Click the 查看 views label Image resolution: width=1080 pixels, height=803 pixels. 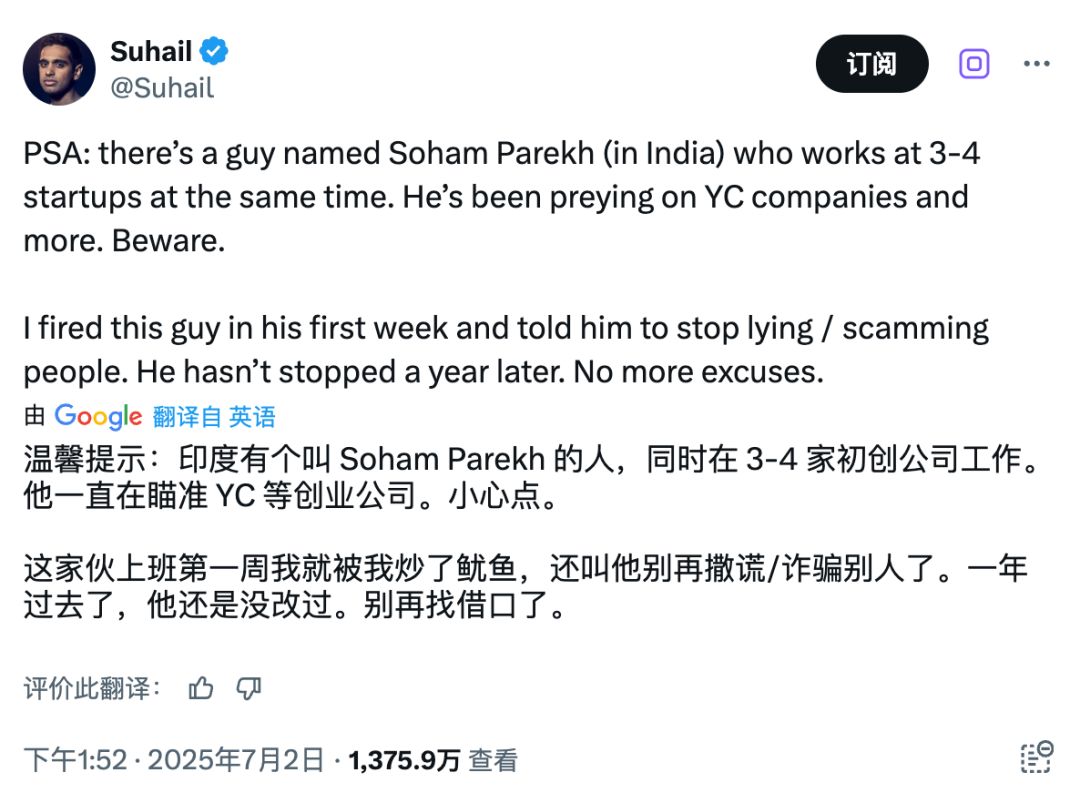tap(493, 760)
